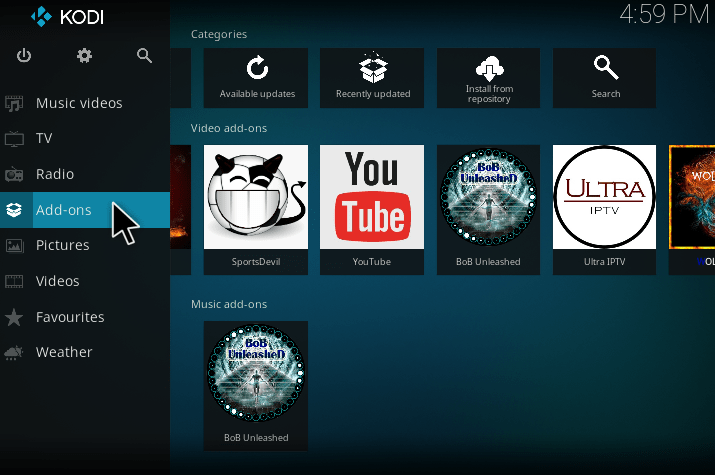Click the YouTube label text
Screen dimensions: 715x475
click(x=372, y=262)
